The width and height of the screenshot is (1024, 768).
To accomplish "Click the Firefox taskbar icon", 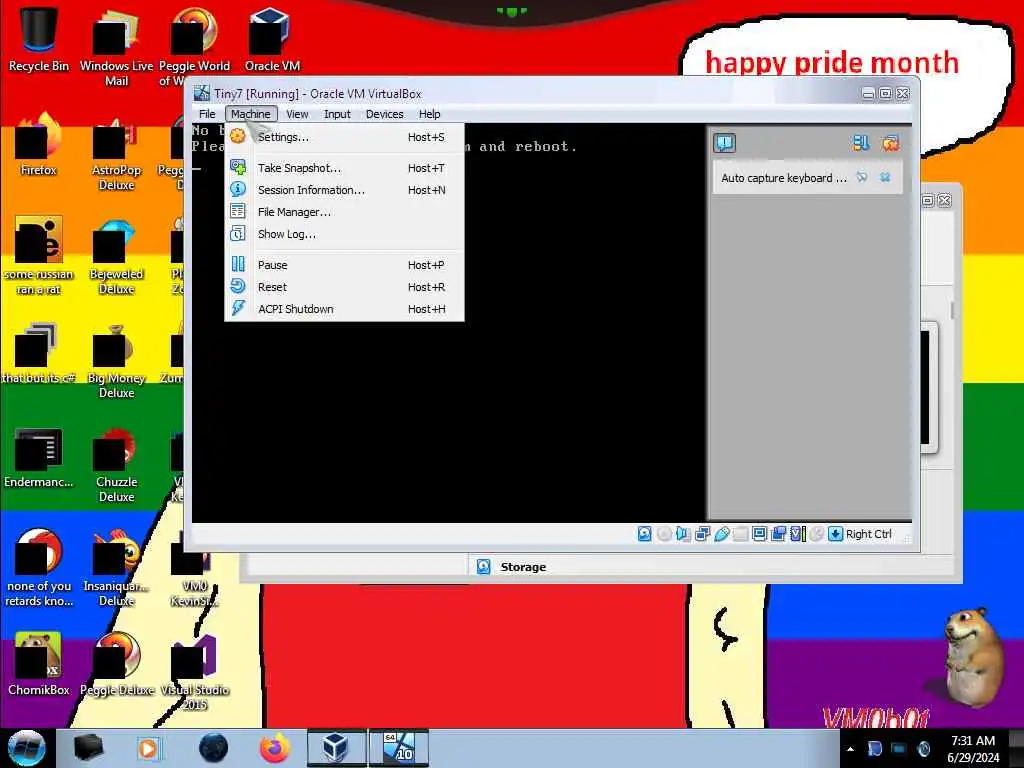I will click(x=275, y=748).
